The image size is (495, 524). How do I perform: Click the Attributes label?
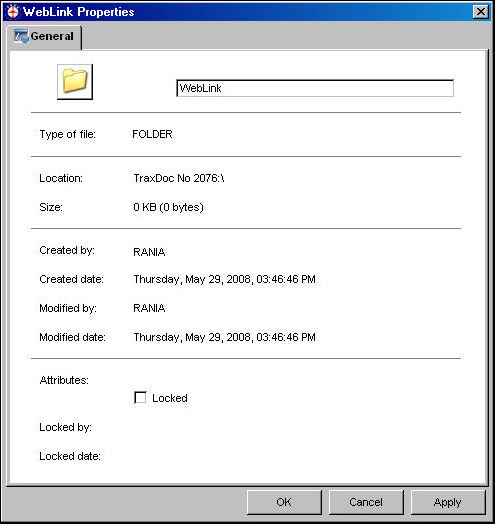[64, 380]
